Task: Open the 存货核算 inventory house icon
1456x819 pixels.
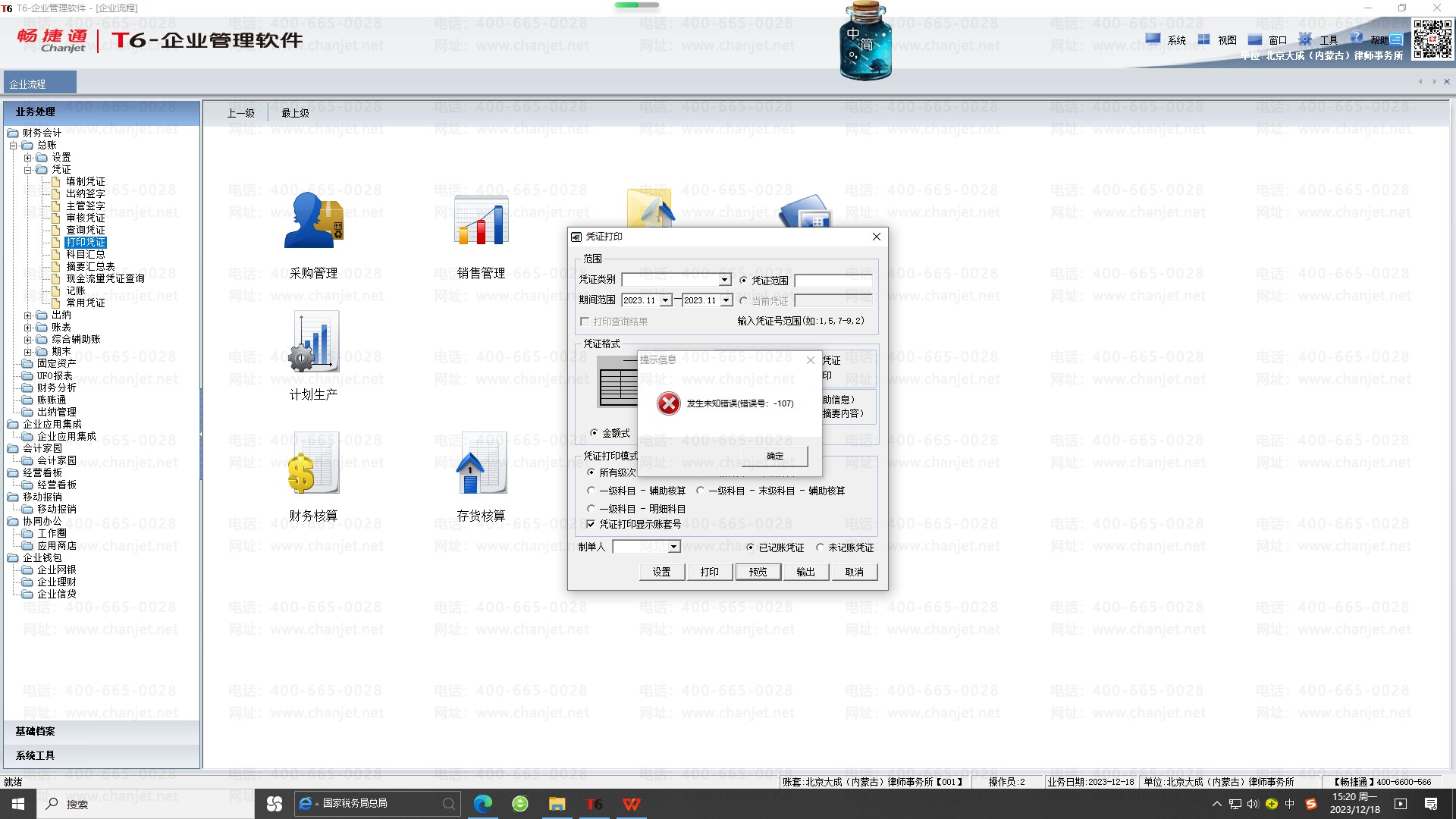Action: (x=481, y=464)
